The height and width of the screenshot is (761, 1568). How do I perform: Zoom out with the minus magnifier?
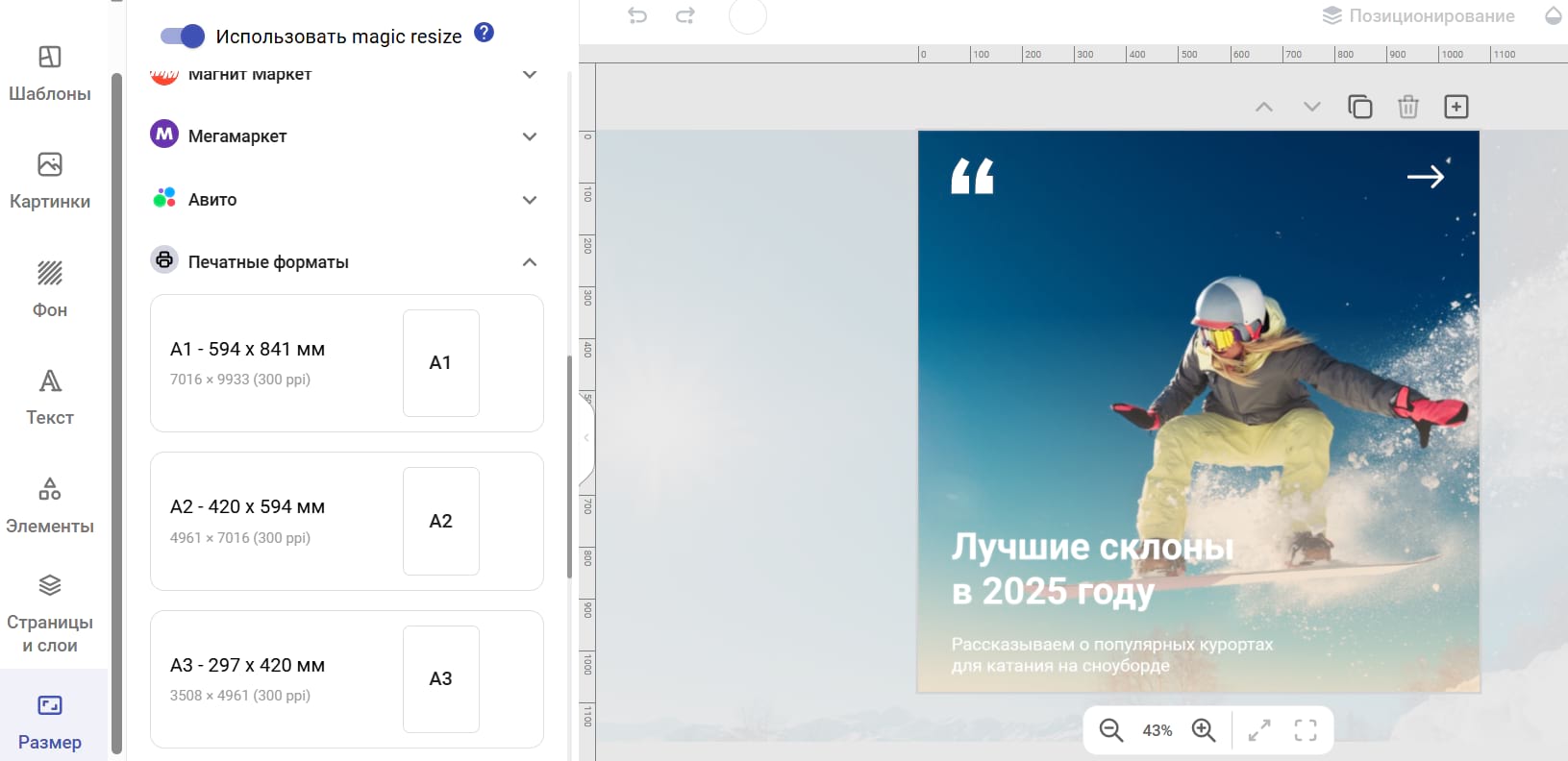1111,730
